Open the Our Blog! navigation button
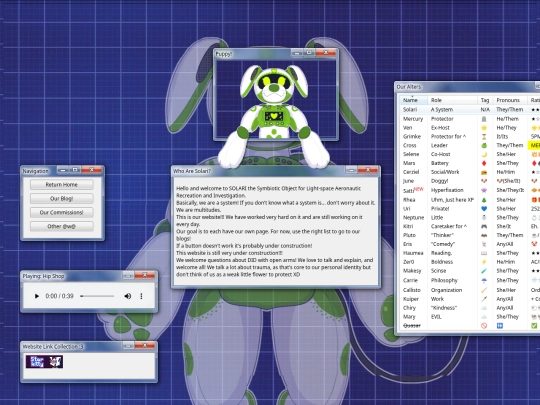The height and width of the screenshot is (405, 540). (62, 199)
